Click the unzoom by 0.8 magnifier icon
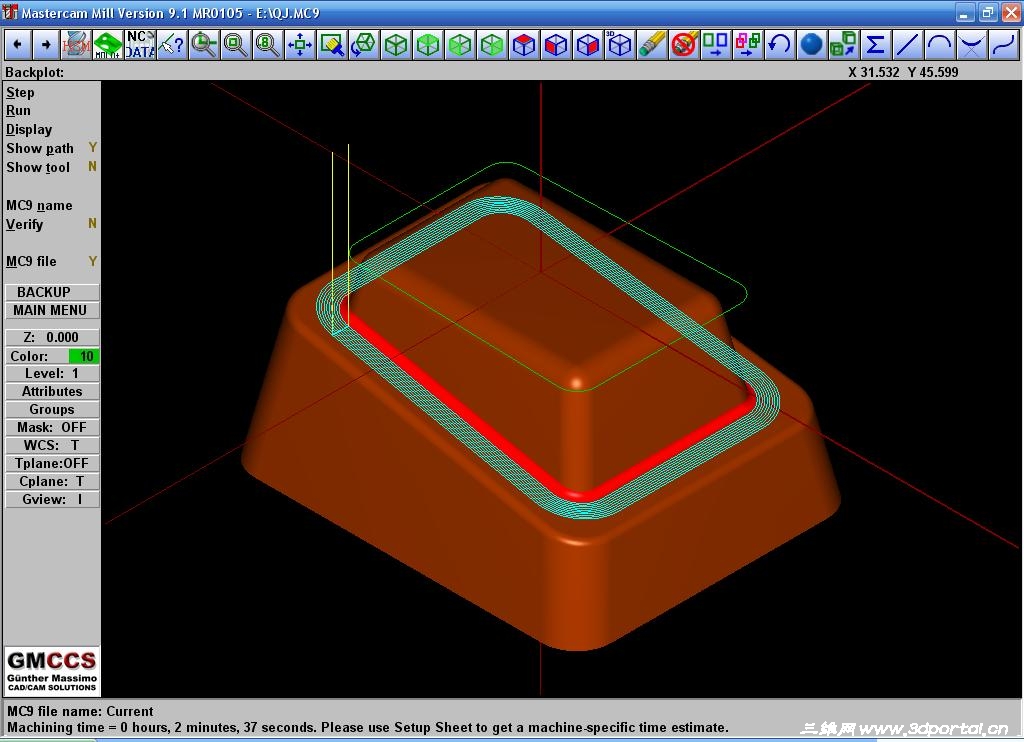1024x742 pixels. pos(268,44)
